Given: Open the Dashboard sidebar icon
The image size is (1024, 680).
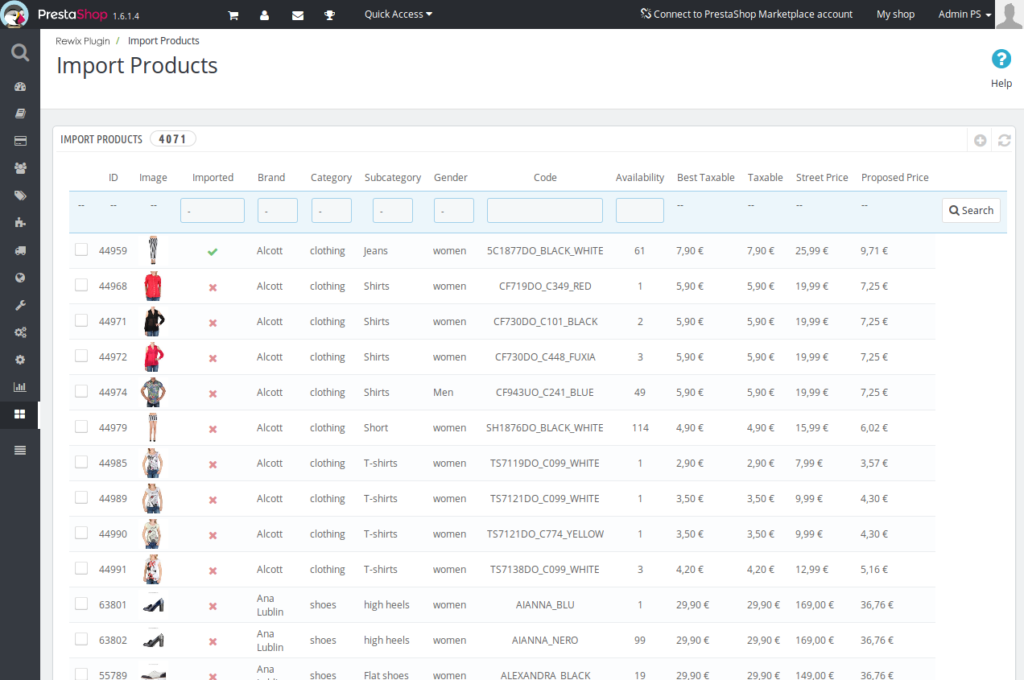Looking at the screenshot, I should coord(20,86).
